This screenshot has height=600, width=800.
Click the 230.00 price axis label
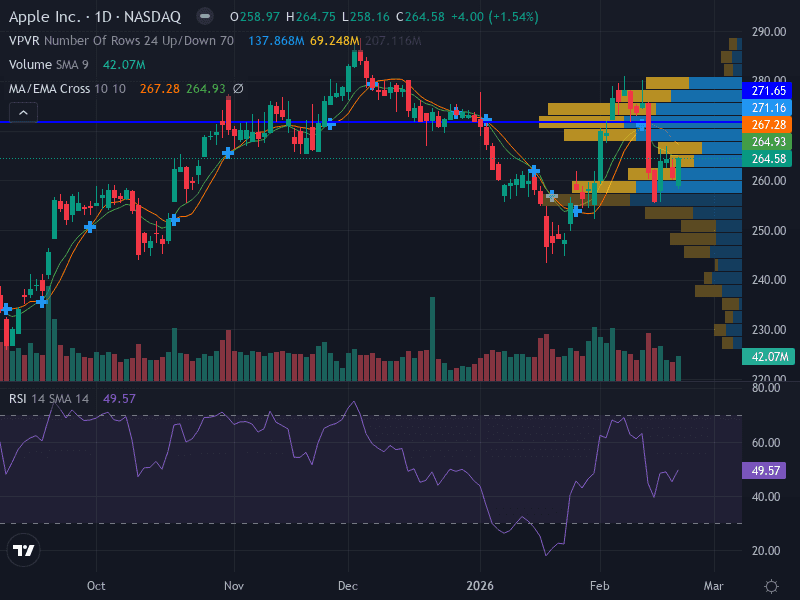coord(769,330)
